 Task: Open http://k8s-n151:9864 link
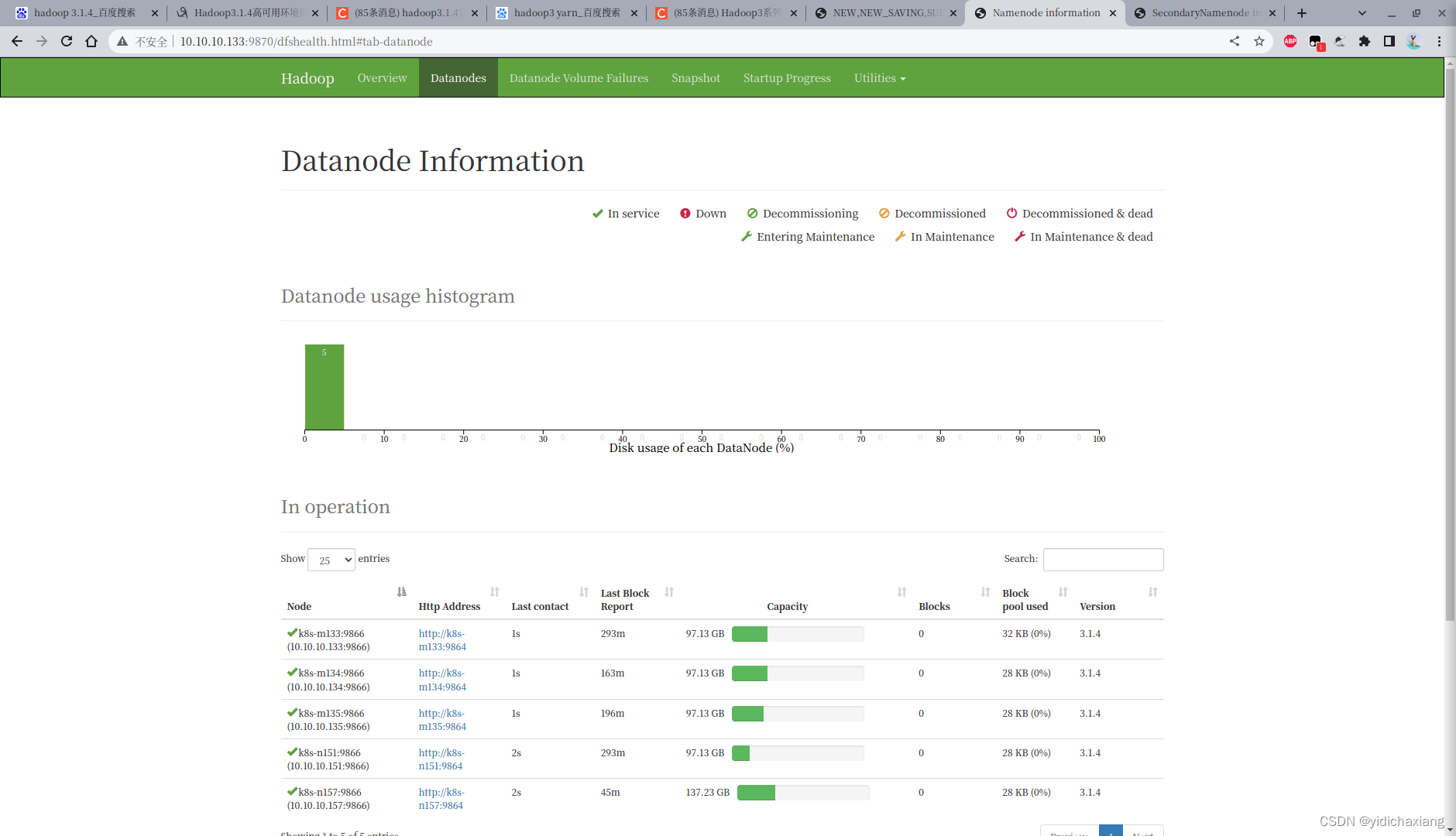(441, 759)
